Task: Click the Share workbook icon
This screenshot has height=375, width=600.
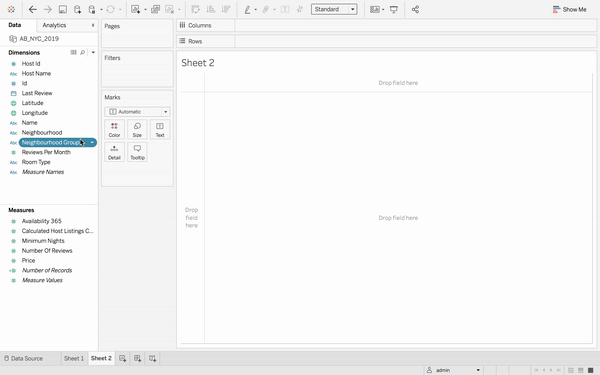Action: point(415,9)
